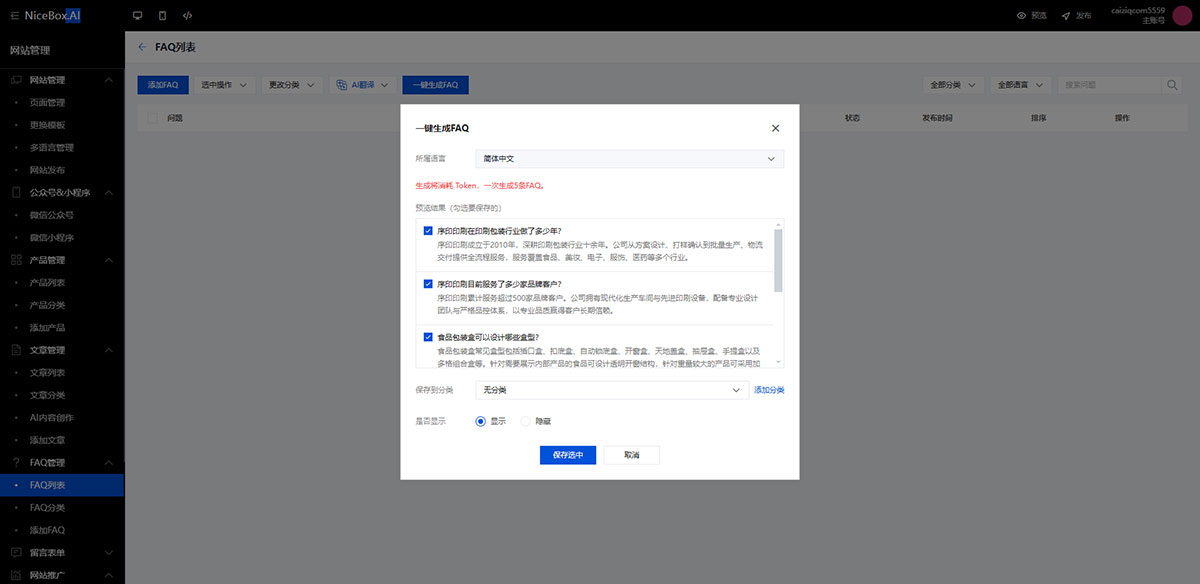This screenshot has width=1200, height=584.
Task: Click the search magnifier icon
Action: 1172,85
